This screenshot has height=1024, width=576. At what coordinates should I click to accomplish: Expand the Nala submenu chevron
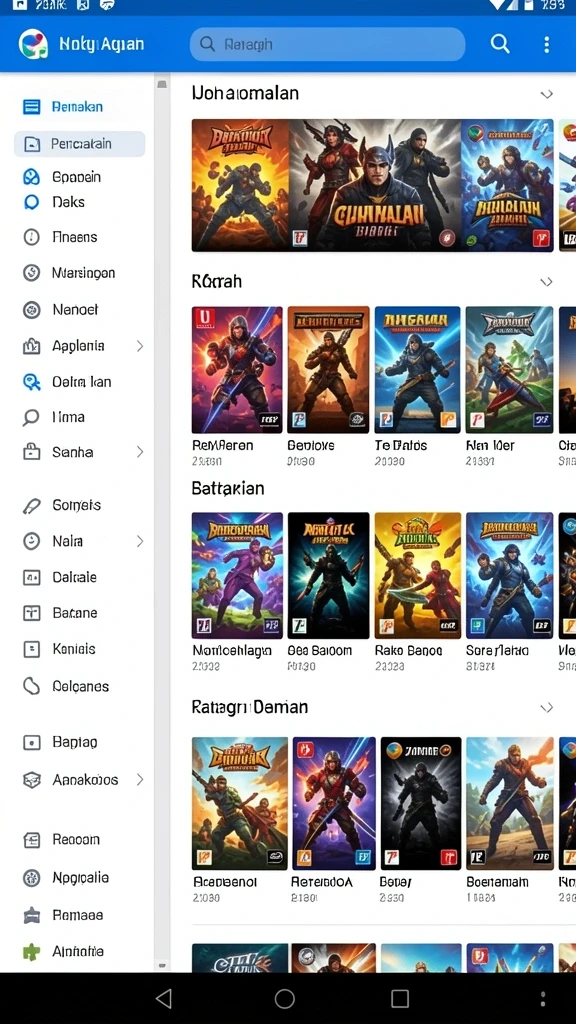pos(140,541)
